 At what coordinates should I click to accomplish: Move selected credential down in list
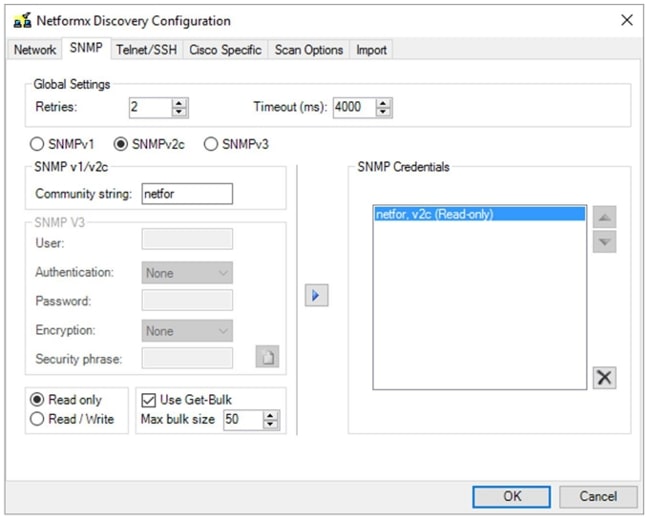pyautogui.click(x=604, y=242)
